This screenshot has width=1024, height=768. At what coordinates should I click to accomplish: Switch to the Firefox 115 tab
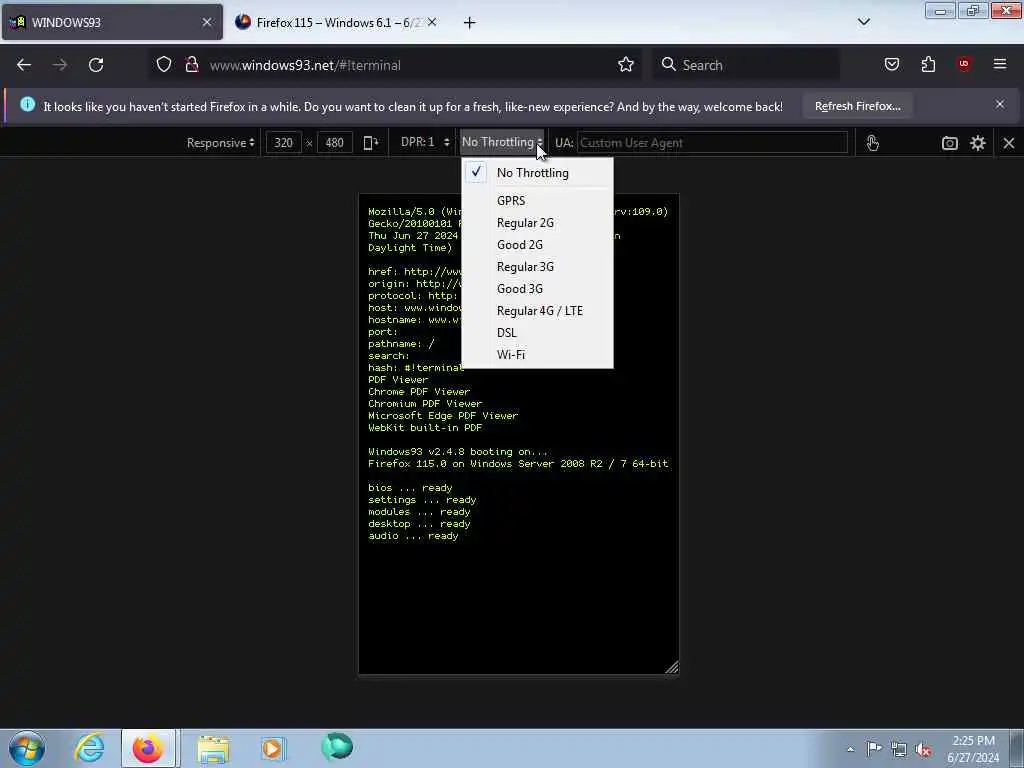(x=337, y=22)
